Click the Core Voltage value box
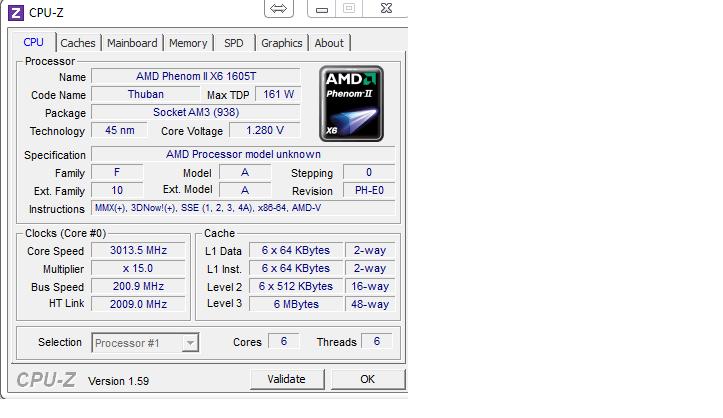 [x=264, y=131]
